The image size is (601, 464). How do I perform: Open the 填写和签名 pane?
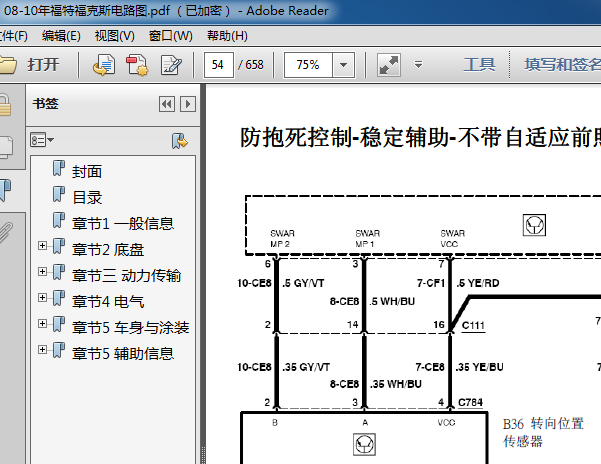click(x=563, y=64)
